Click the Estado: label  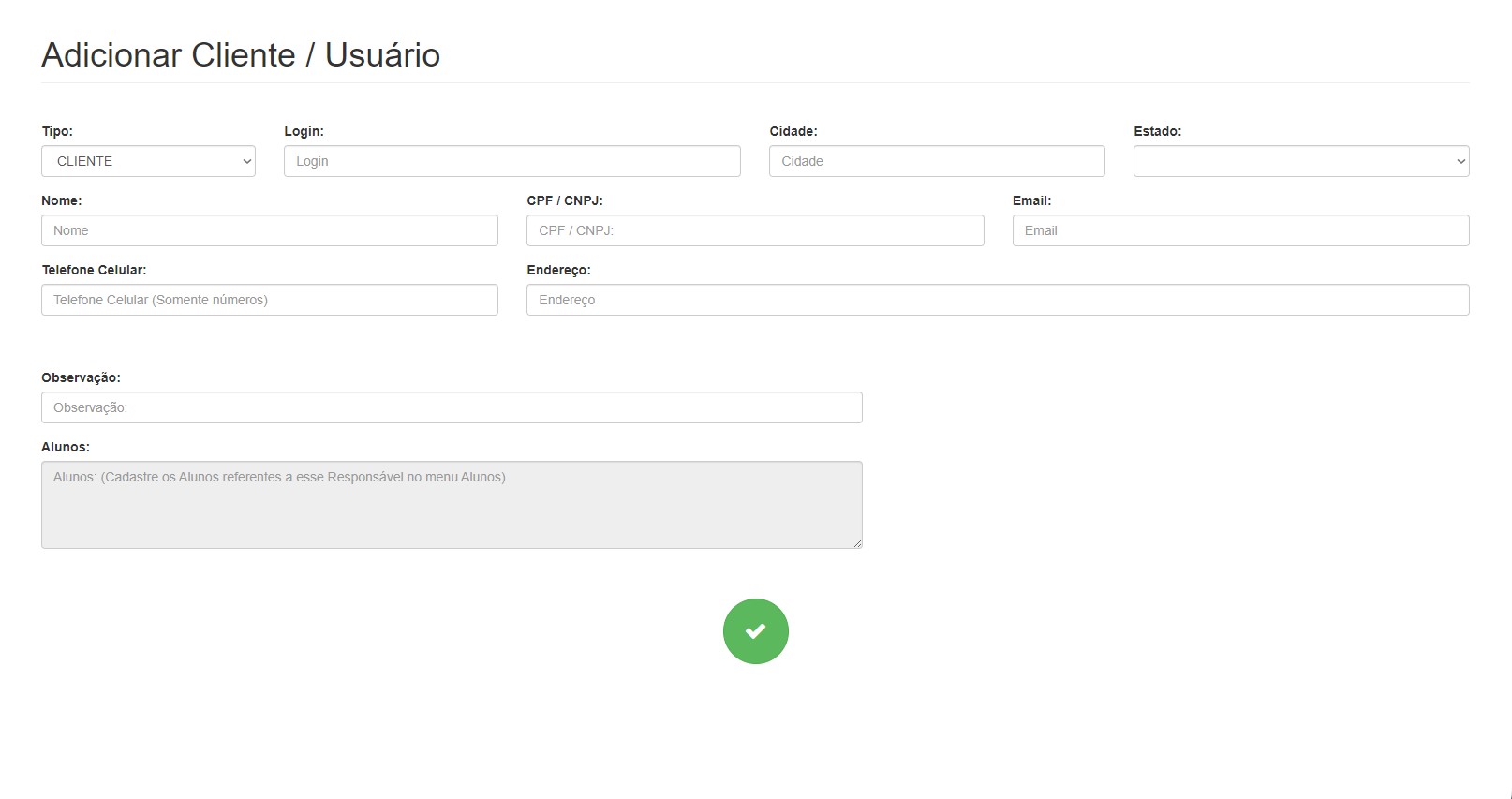click(x=1158, y=131)
